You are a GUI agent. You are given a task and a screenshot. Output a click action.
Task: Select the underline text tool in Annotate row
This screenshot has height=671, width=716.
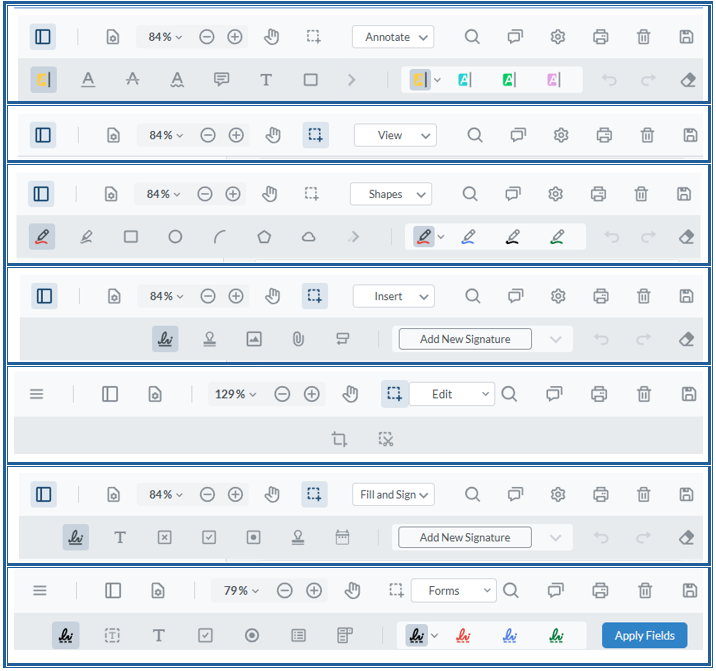coord(88,80)
